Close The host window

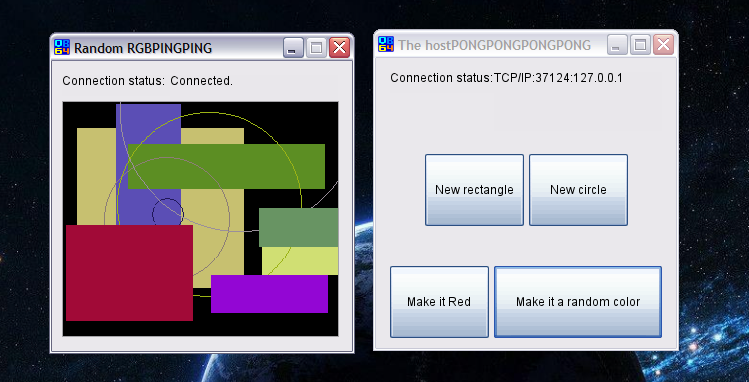click(663, 45)
